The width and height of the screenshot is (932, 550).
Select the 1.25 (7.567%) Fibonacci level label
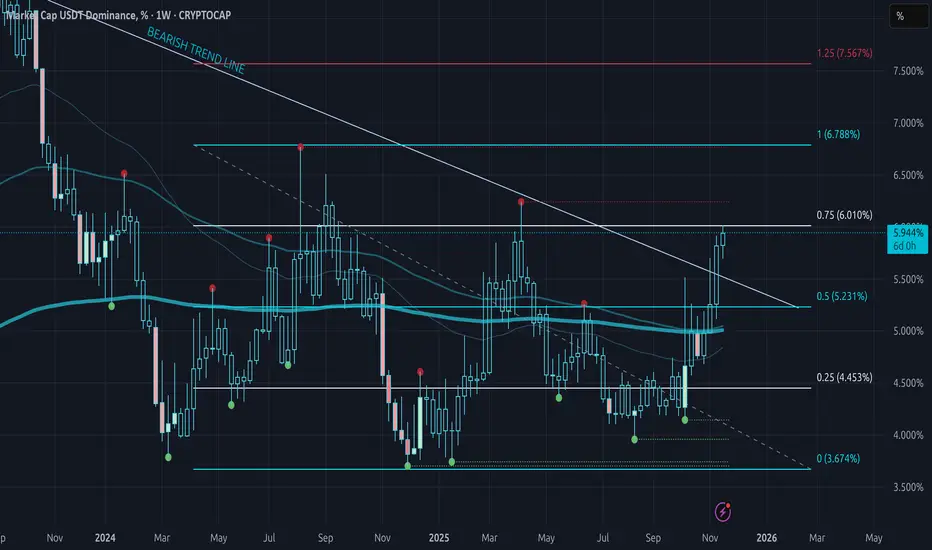[845, 53]
